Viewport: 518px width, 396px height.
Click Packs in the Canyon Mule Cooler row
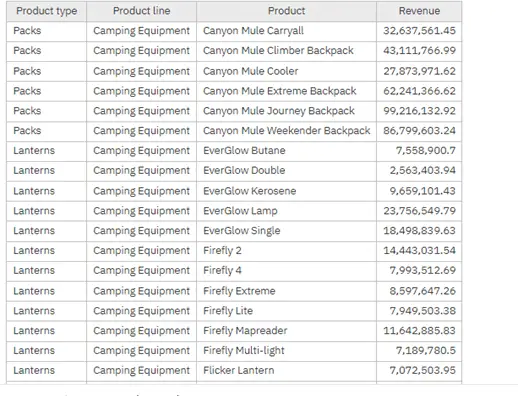point(27,71)
